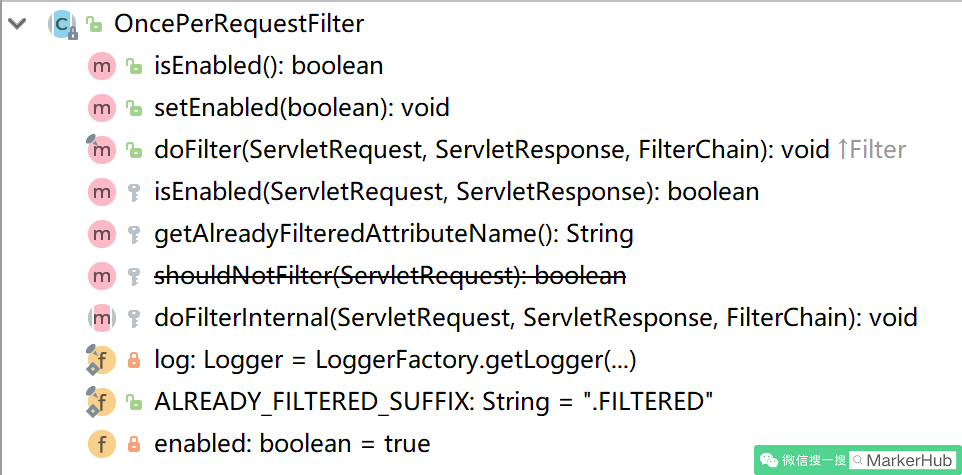Viewport: 962px width, 475px height.
Task: Click the public visibility icon beside ALREADY_FILTERED_SUFFIX
Action: [133, 402]
